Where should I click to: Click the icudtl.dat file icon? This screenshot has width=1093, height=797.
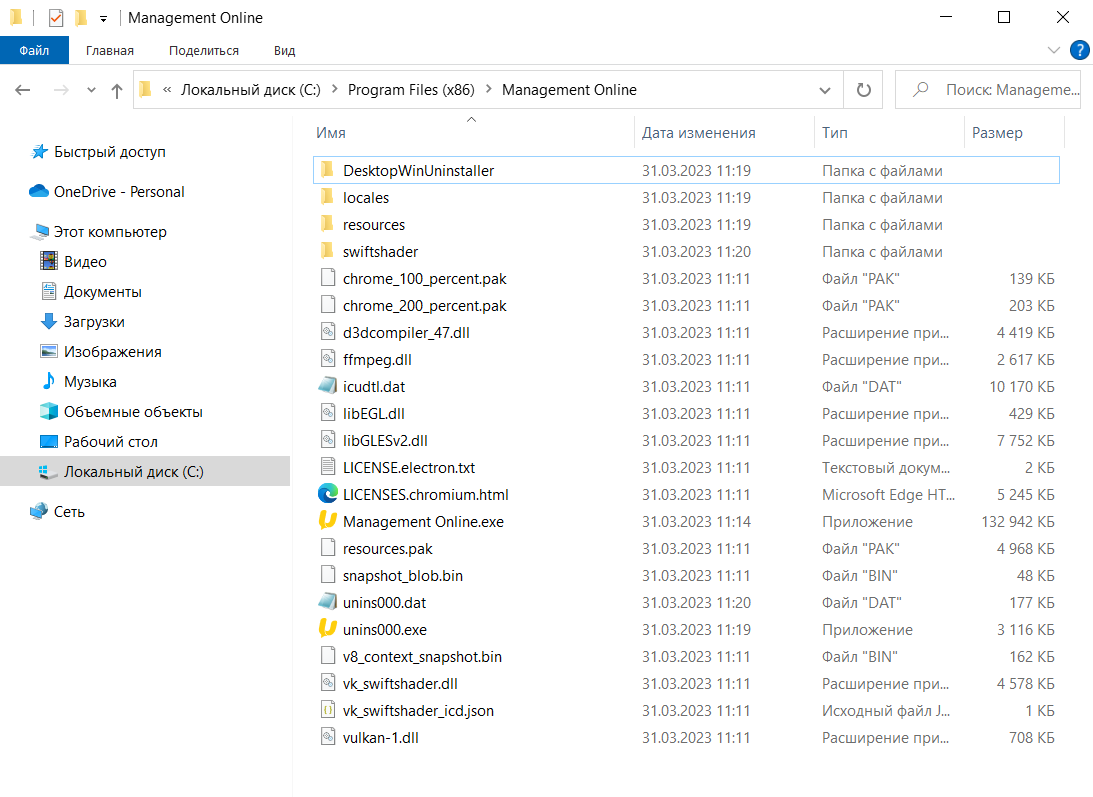tap(328, 386)
